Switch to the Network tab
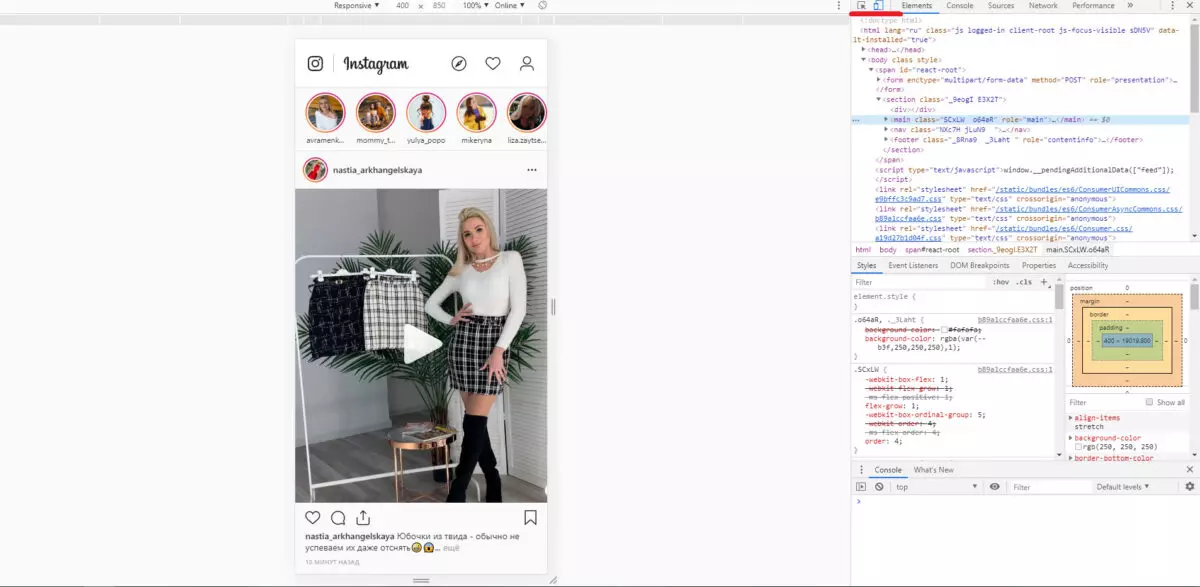 pos(1043,6)
